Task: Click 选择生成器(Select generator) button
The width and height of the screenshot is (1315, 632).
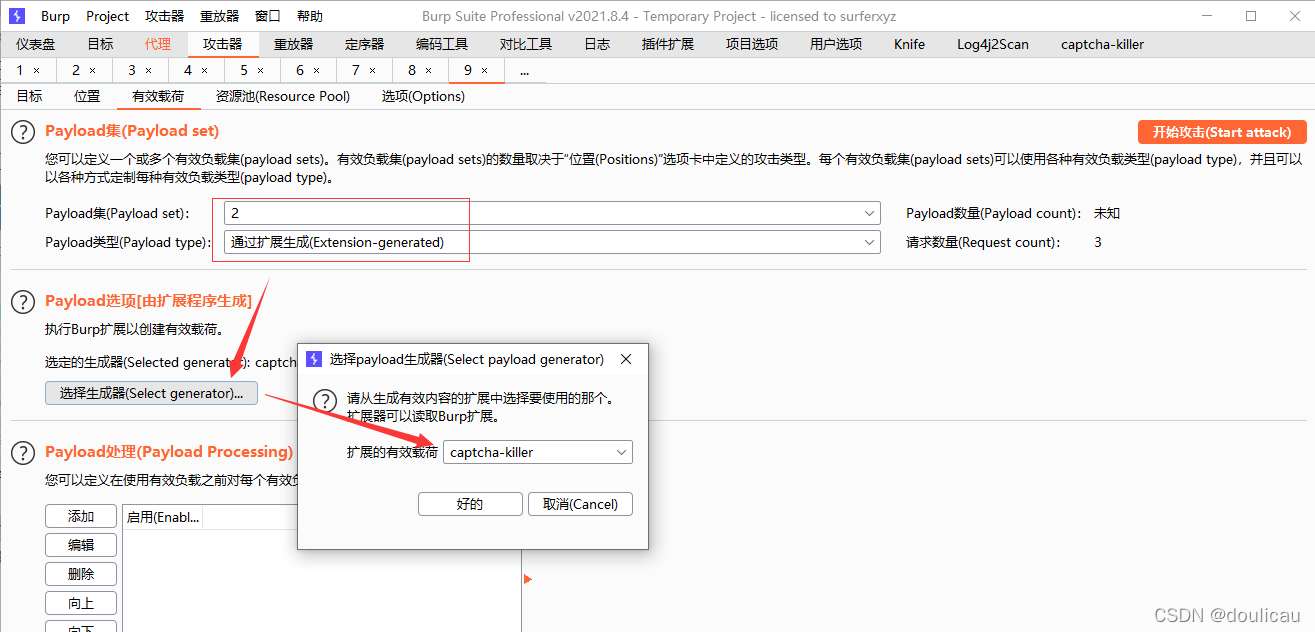Action: [x=151, y=393]
